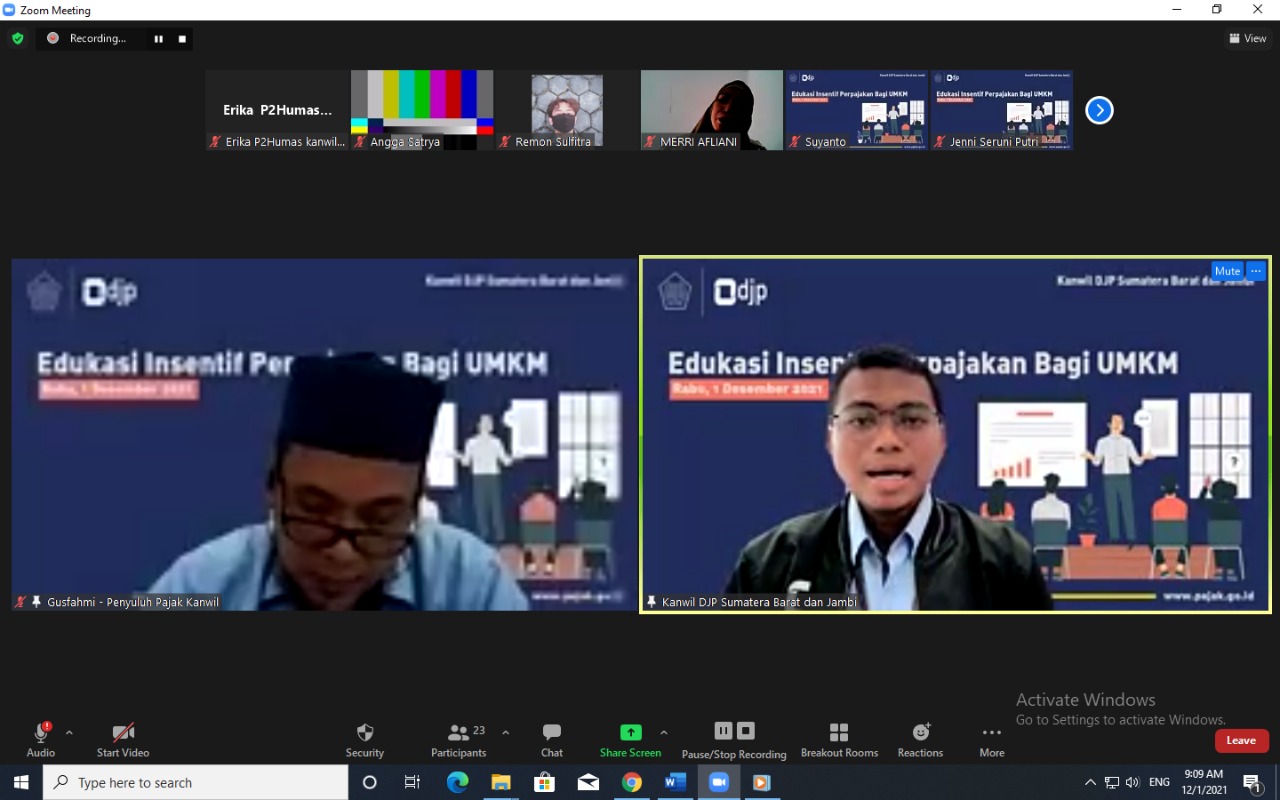
Task: Click the red Leave button
Action: pyautogui.click(x=1241, y=741)
